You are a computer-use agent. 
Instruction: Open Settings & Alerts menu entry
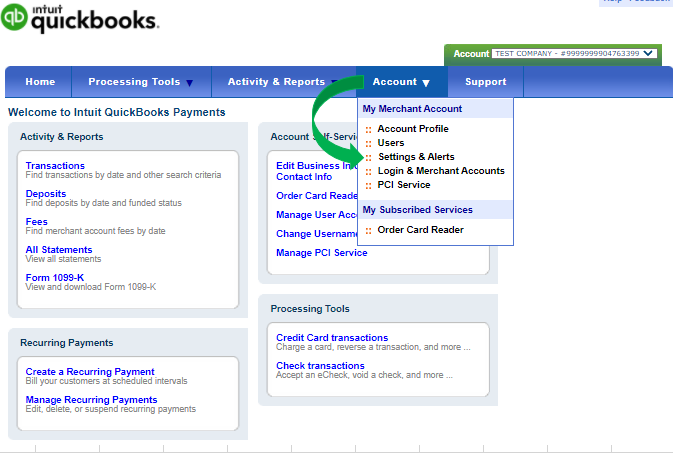(416, 157)
